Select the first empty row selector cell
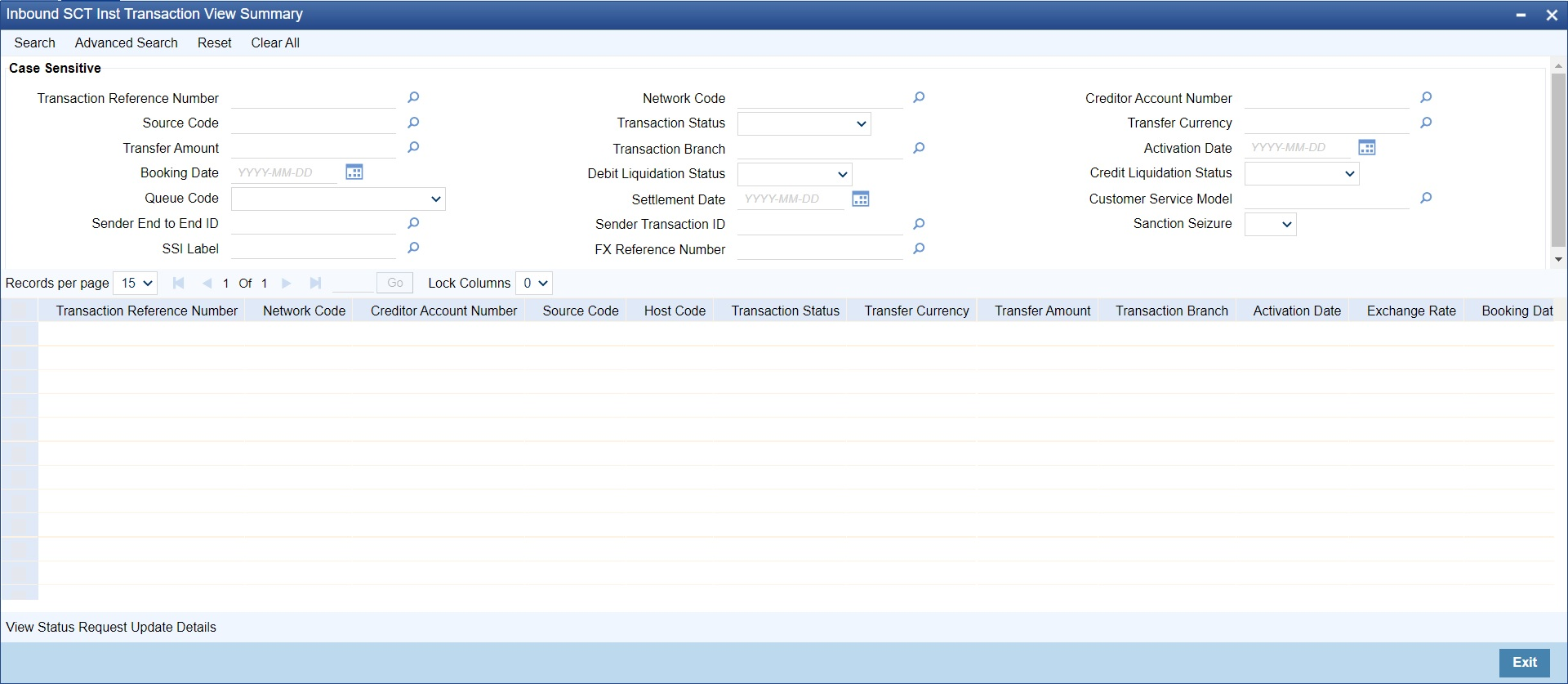 point(20,333)
